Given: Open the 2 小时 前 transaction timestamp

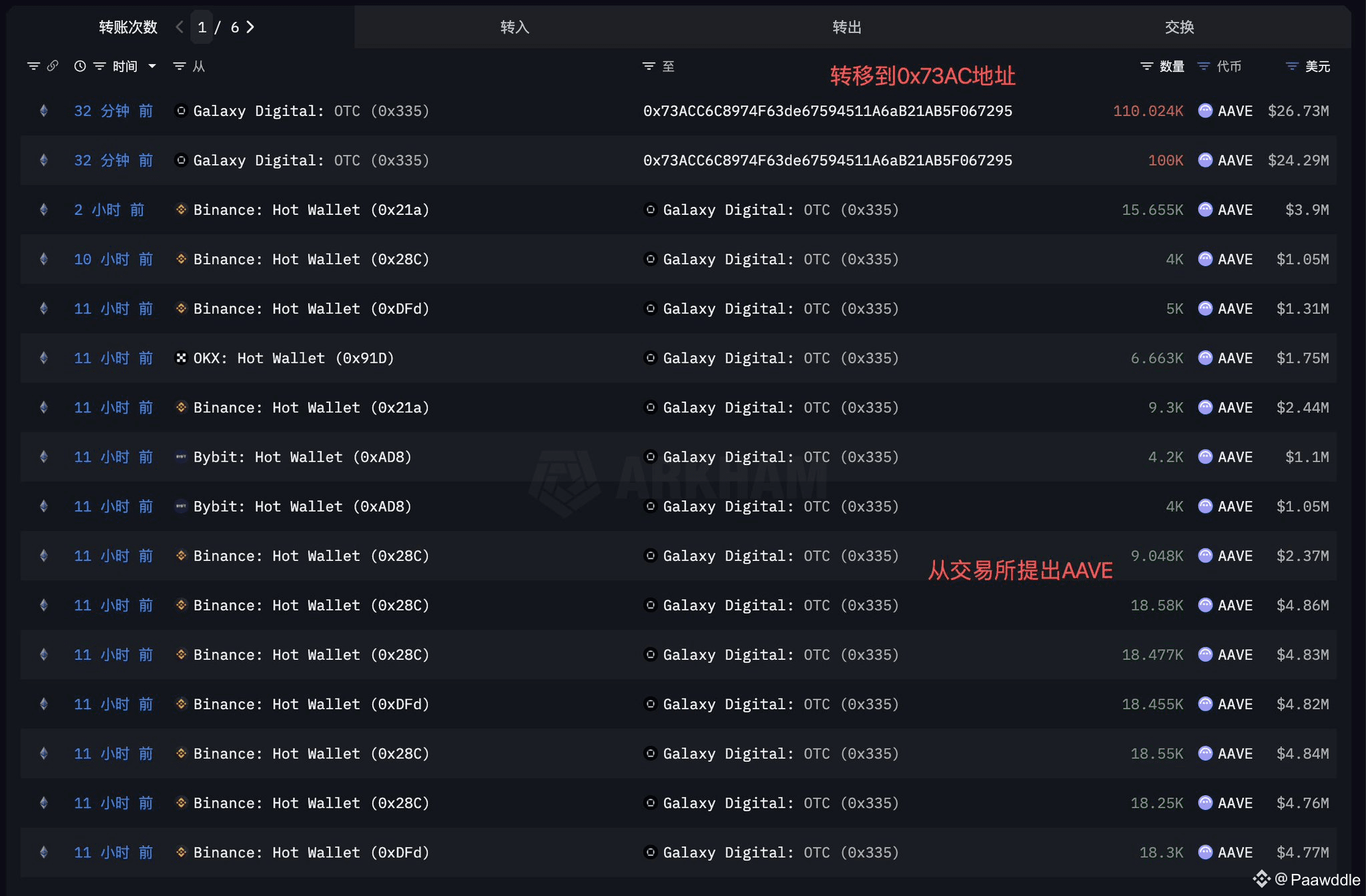Looking at the screenshot, I should point(109,210).
